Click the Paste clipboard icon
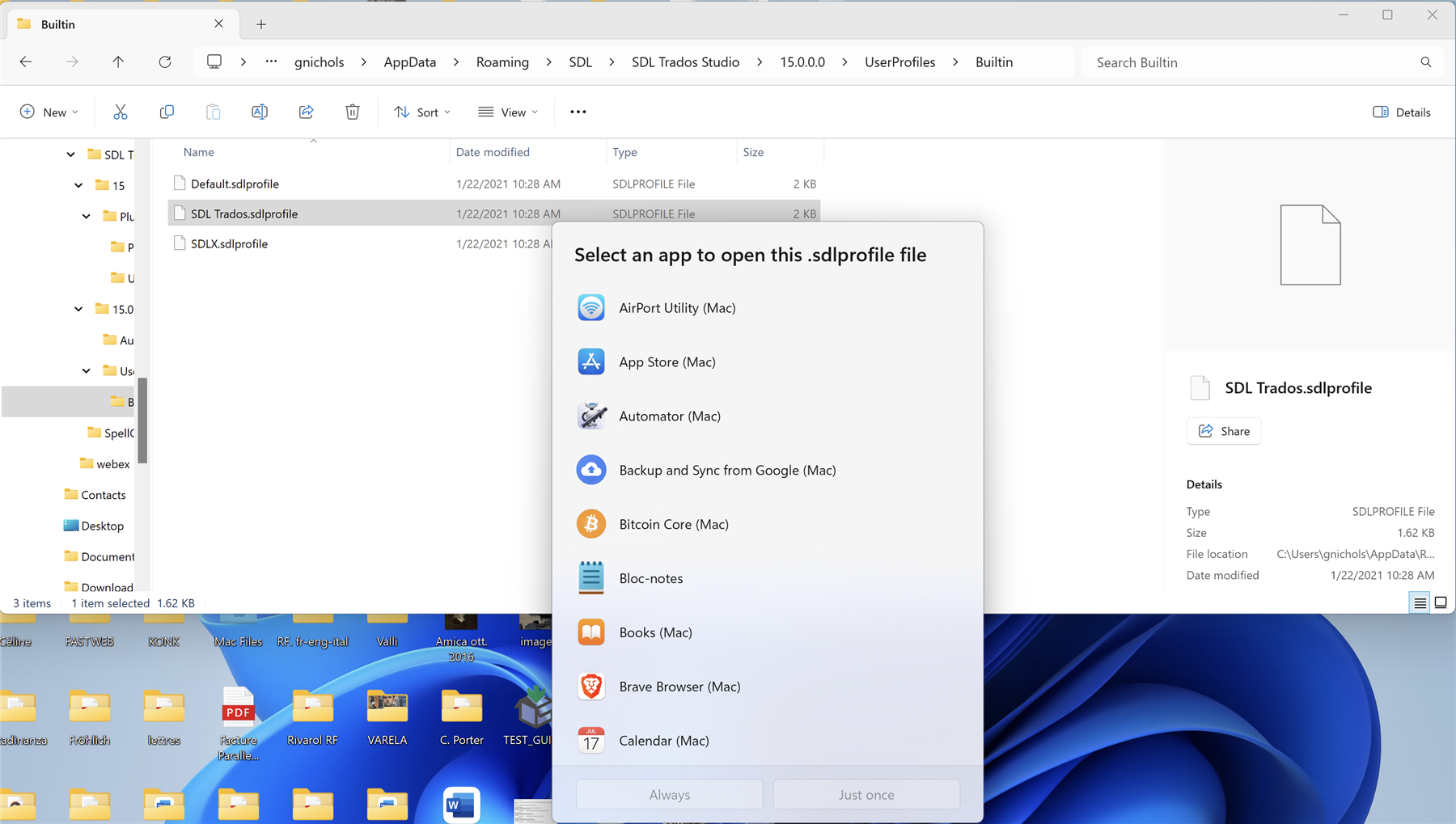The image size is (1456, 824). pyautogui.click(x=213, y=112)
